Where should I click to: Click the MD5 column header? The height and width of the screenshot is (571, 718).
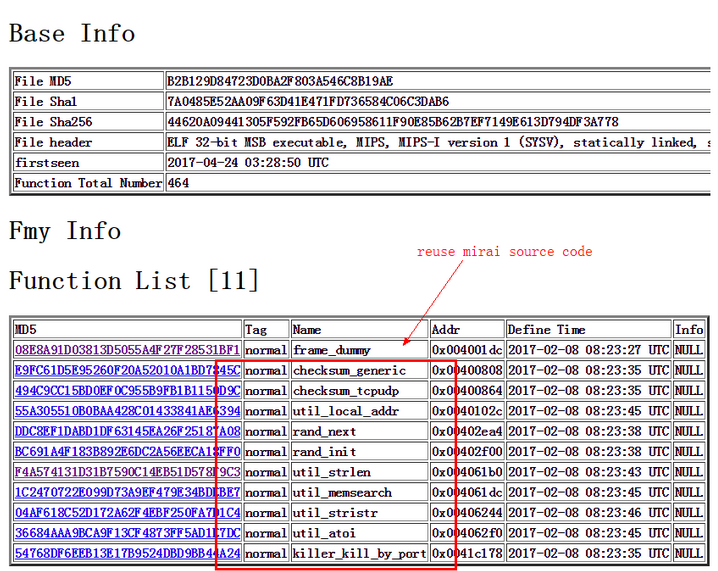(128, 329)
